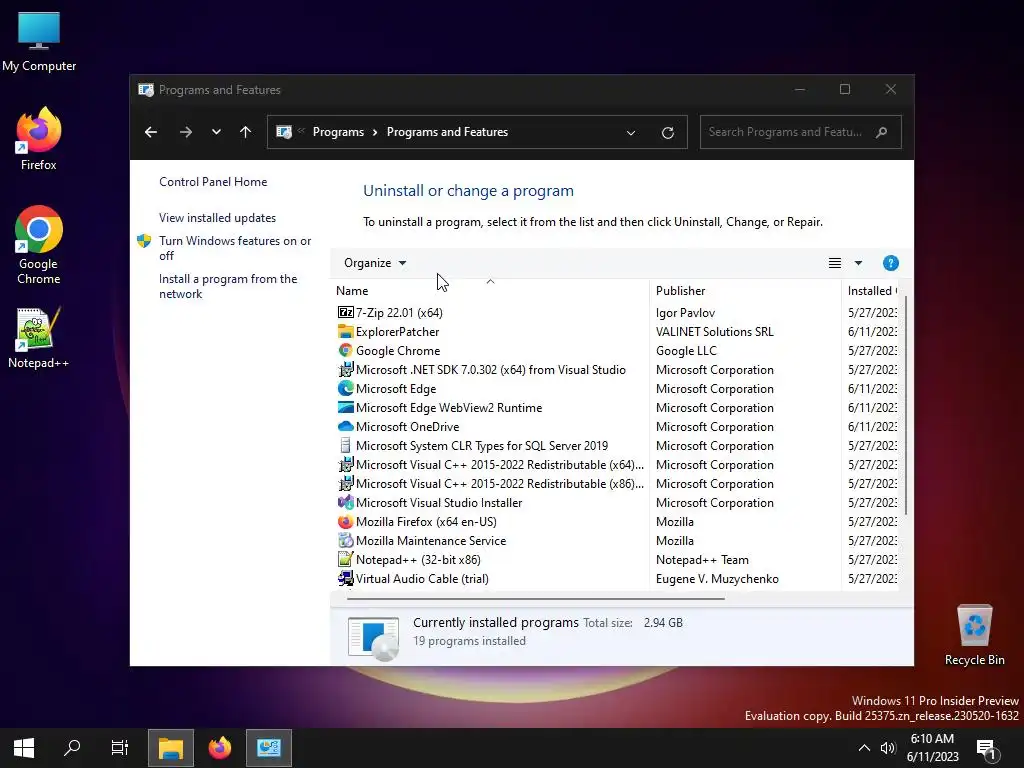Go back with the back arrow
The width and height of the screenshot is (1024, 768).
(151, 132)
